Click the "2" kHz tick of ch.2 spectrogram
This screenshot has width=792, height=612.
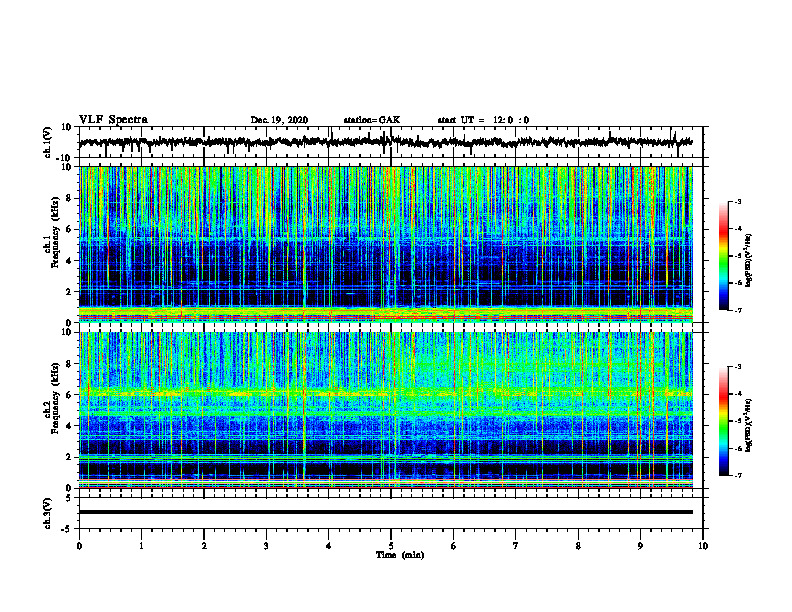[69, 457]
